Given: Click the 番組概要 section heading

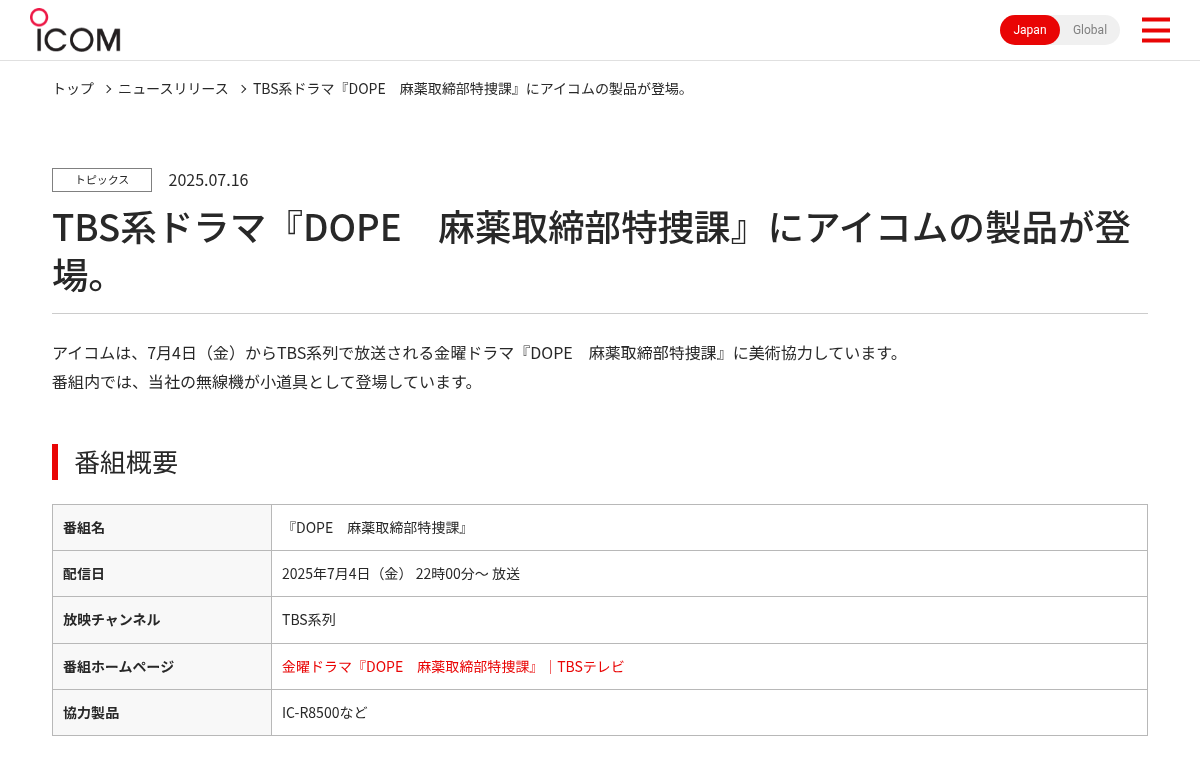Looking at the screenshot, I should pos(126,462).
